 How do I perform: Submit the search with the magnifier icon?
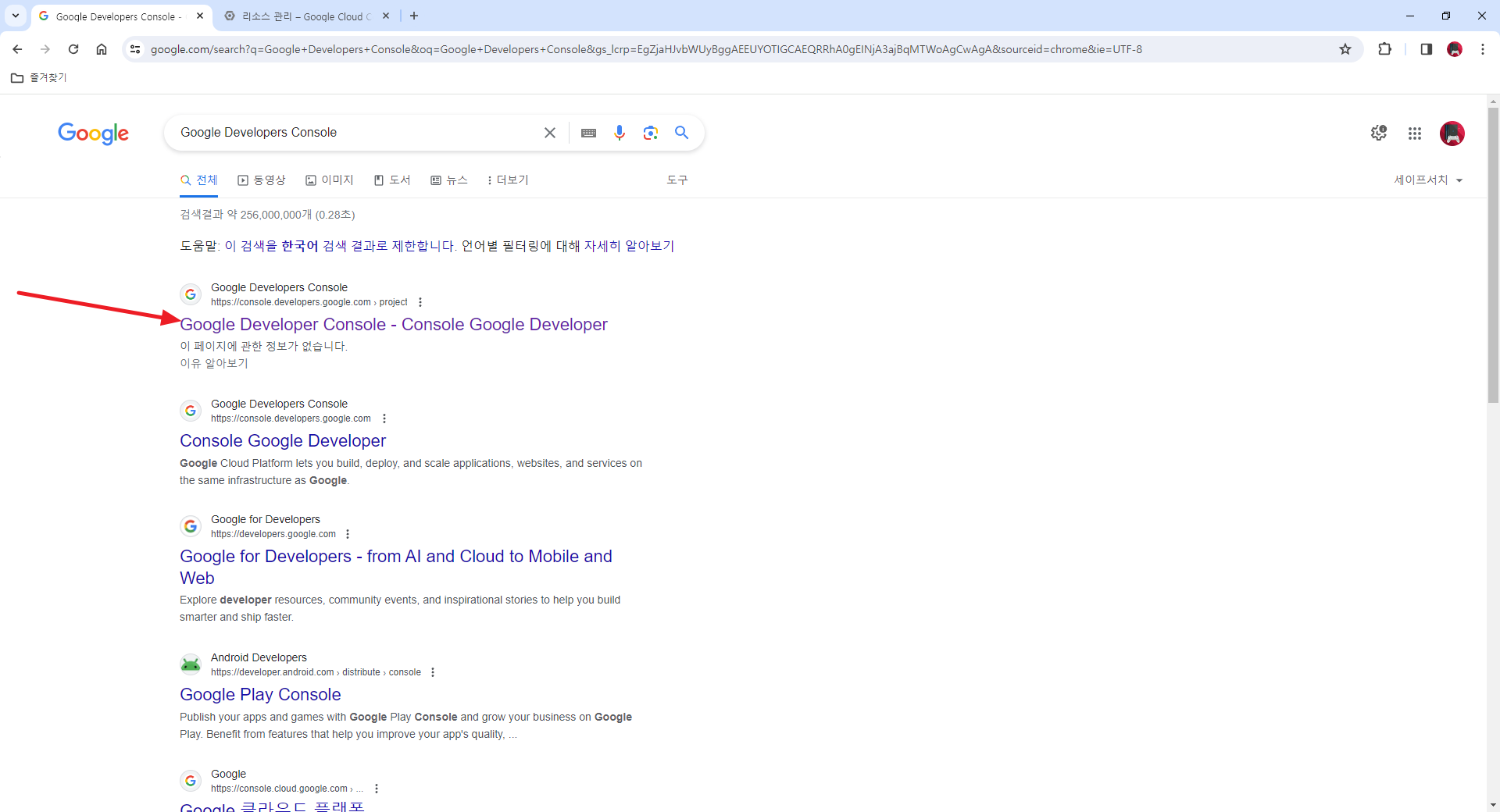681,133
